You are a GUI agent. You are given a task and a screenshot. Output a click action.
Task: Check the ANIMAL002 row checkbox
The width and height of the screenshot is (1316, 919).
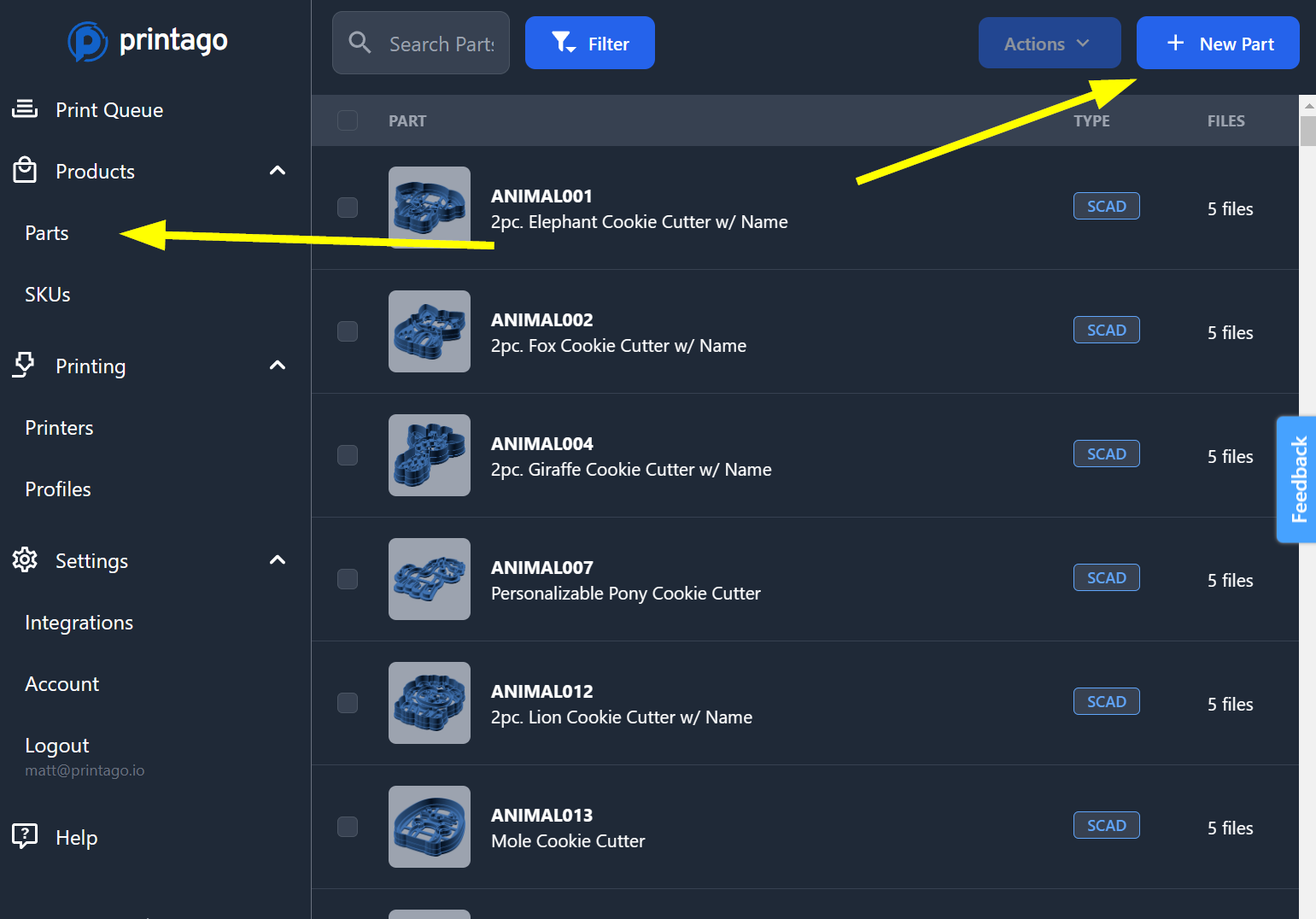pyautogui.click(x=348, y=331)
